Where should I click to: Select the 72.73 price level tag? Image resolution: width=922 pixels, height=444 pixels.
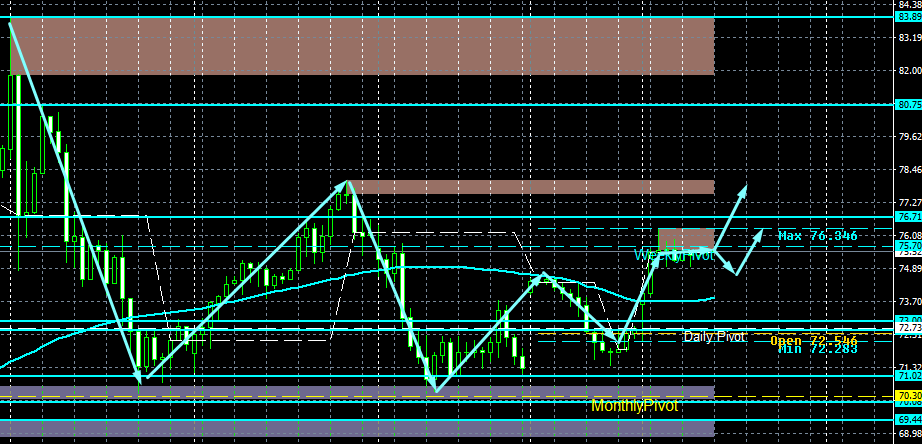907,327
